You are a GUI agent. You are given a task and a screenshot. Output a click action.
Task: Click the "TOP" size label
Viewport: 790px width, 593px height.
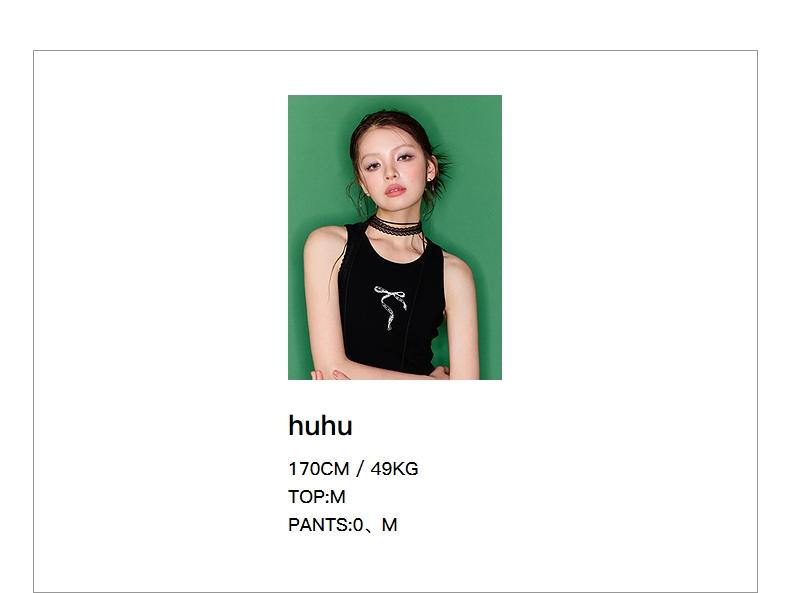pos(306,497)
